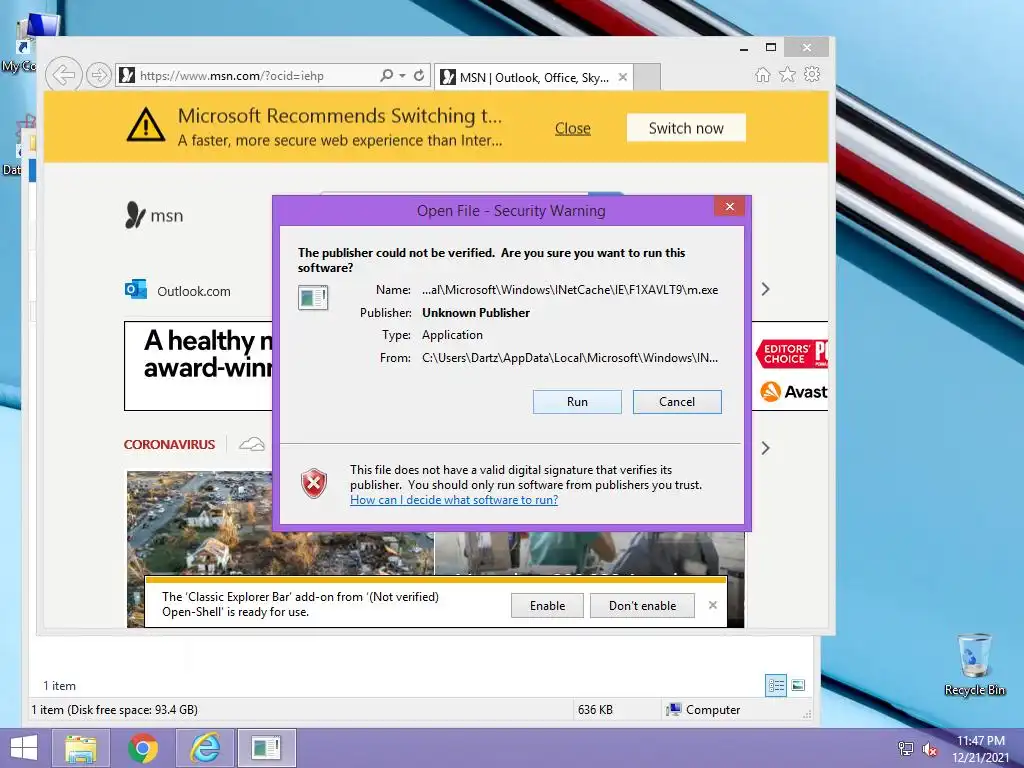Open 'How can I decide what software to run?' link
The width and height of the screenshot is (1024, 768).
pos(454,500)
